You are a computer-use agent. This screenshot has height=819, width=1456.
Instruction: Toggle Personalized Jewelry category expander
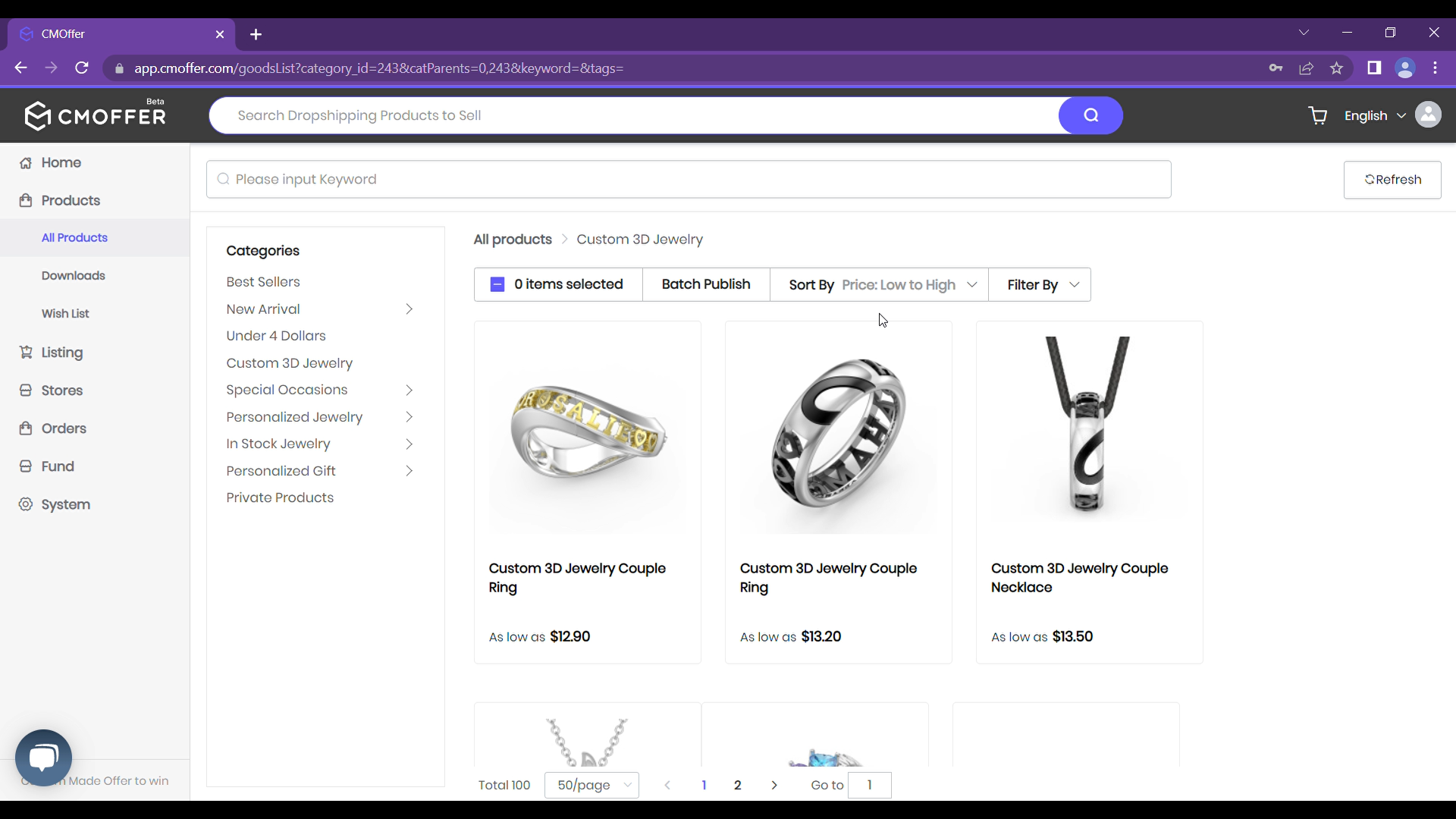409,418
